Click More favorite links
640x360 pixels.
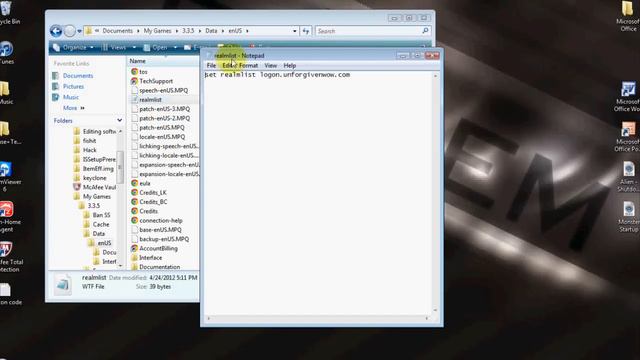73,108
